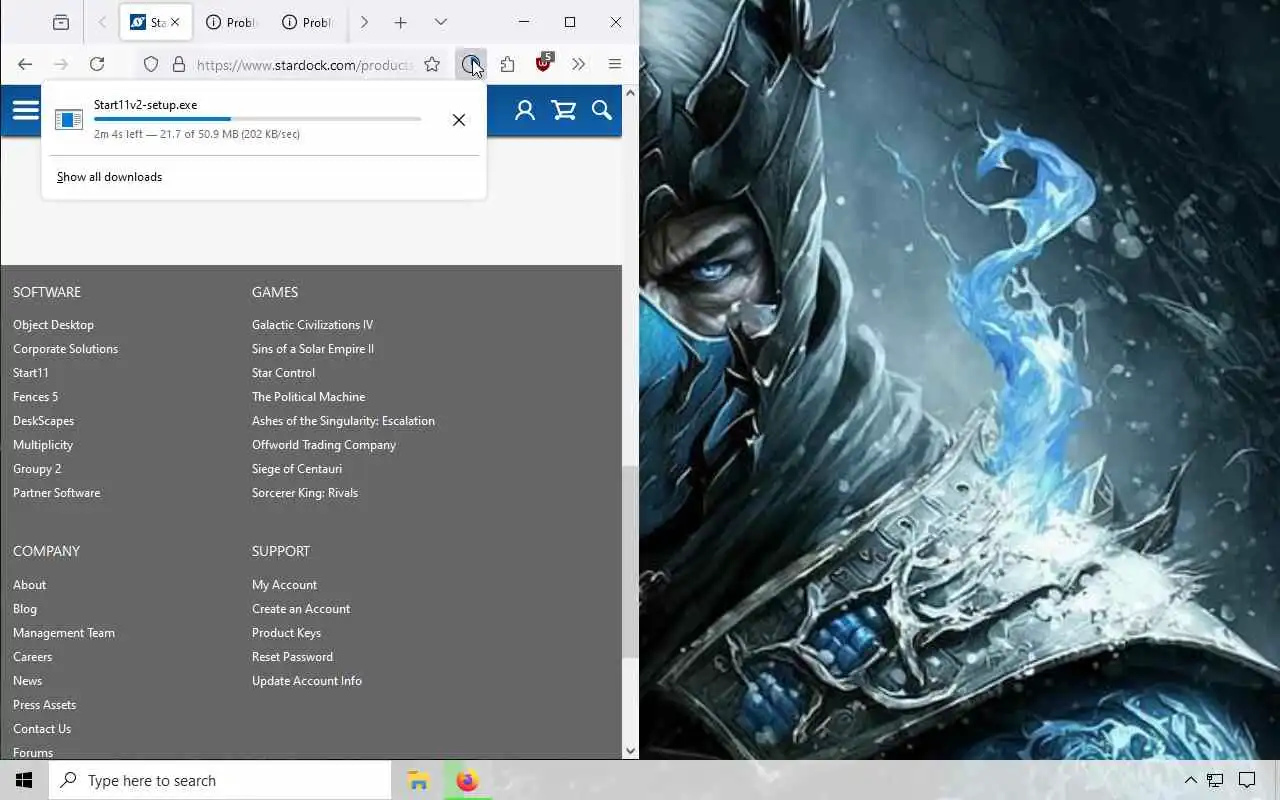1280x800 pixels.
Task: Reload the current Stardock page
Action: click(97, 64)
